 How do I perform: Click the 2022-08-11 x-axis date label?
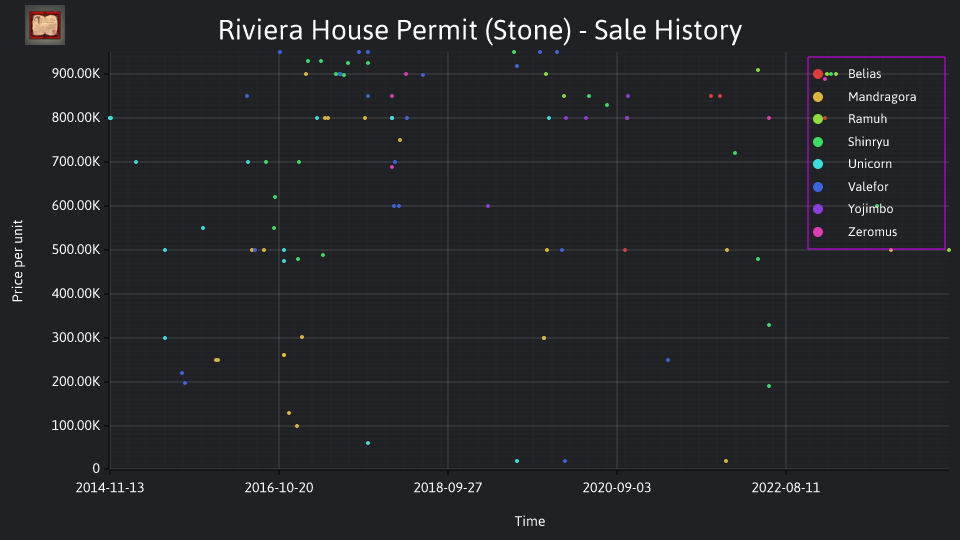coord(786,488)
